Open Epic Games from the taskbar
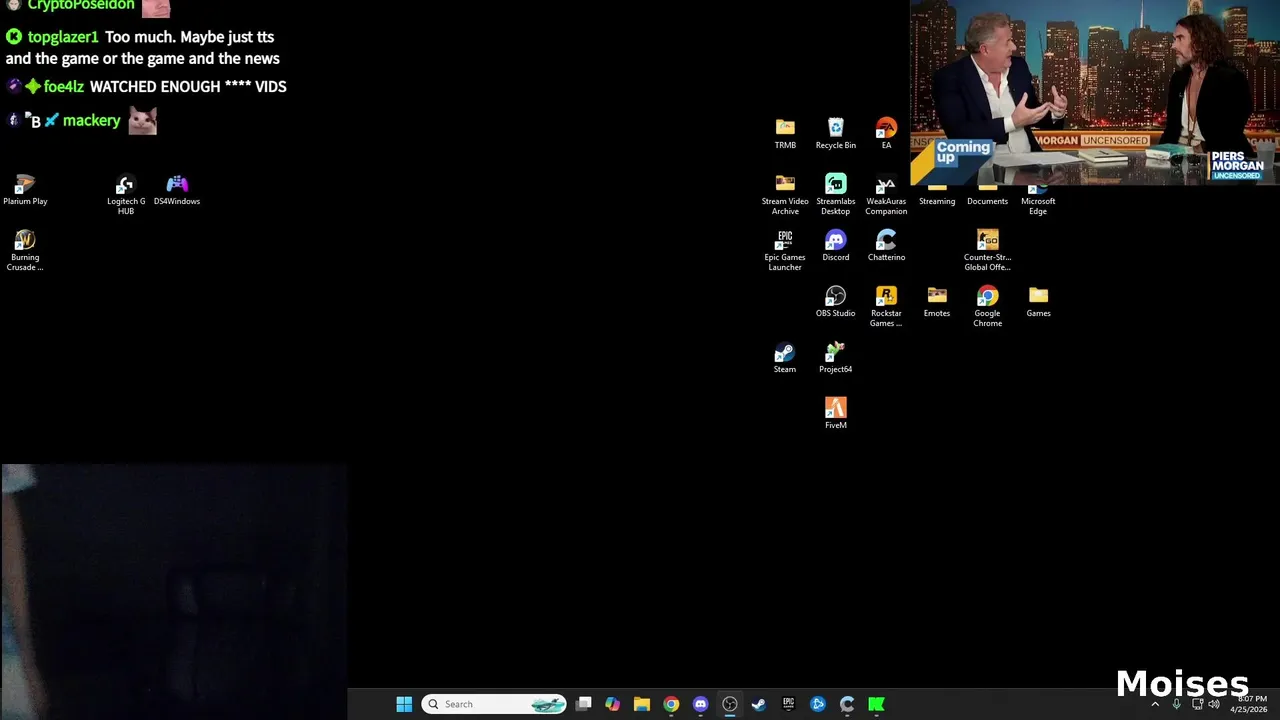Viewport: 1280px width, 720px height. pos(788,704)
